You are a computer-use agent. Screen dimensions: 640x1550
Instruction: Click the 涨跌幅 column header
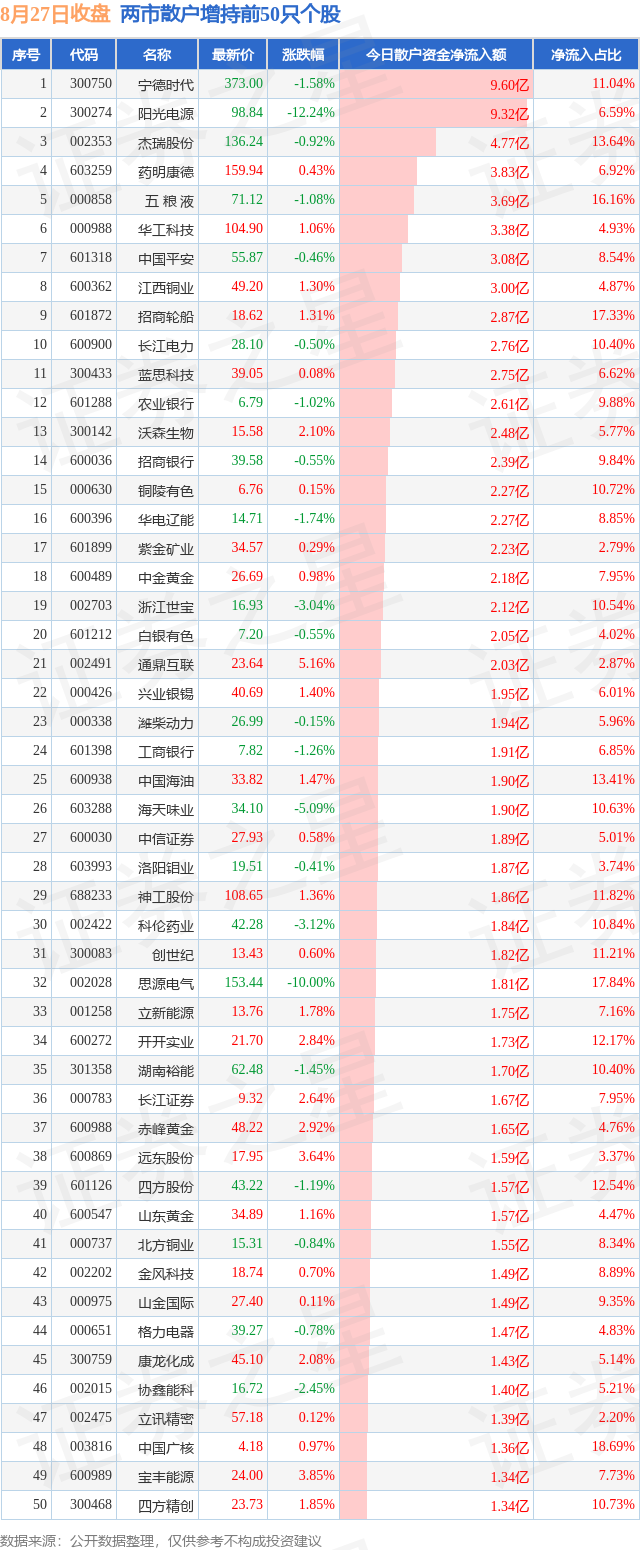pyautogui.click(x=303, y=55)
